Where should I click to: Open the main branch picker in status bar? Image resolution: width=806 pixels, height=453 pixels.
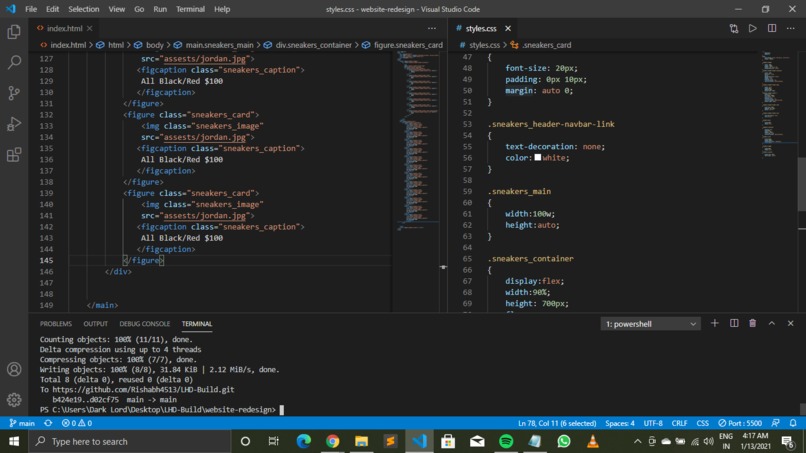tap(21, 423)
